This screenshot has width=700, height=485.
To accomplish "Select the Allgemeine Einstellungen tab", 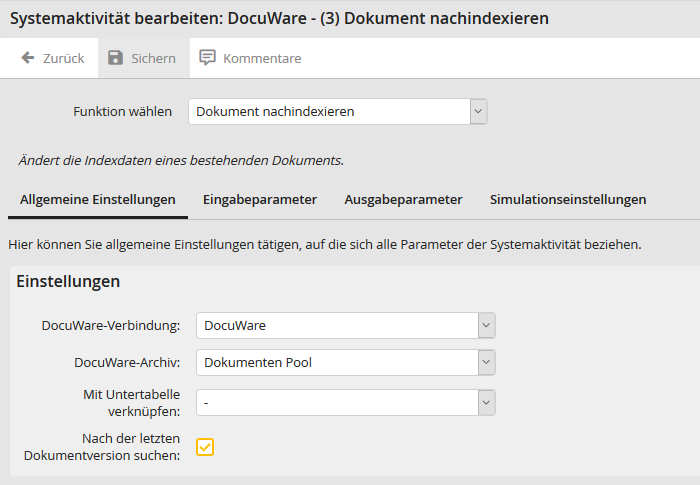I will click(98, 199).
